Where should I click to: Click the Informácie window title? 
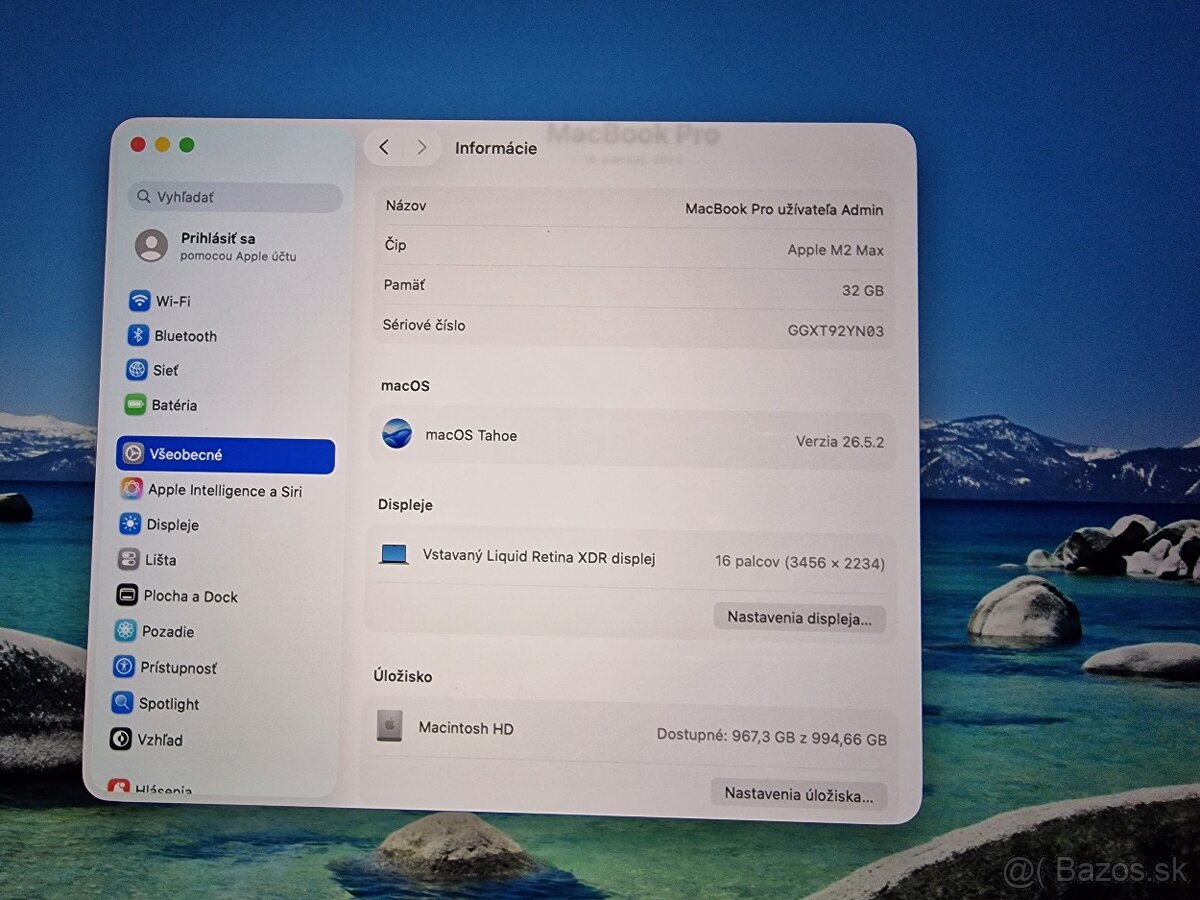[496, 148]
